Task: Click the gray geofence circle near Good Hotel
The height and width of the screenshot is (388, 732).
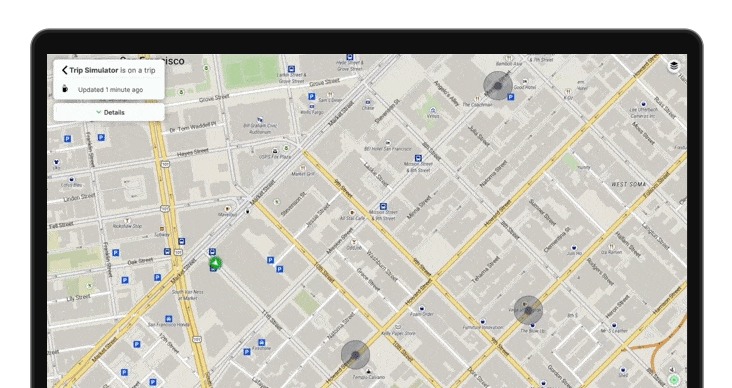Action: 498,85
